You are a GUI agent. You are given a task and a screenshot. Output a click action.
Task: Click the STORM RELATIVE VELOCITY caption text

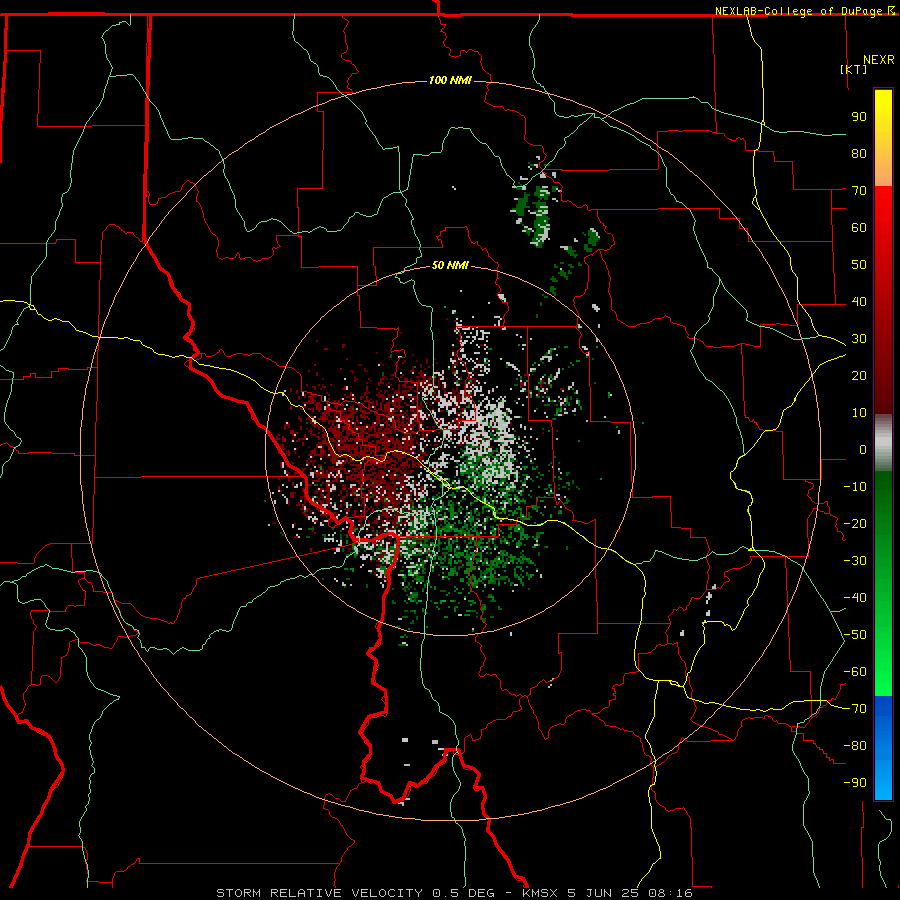coord(319,893)
